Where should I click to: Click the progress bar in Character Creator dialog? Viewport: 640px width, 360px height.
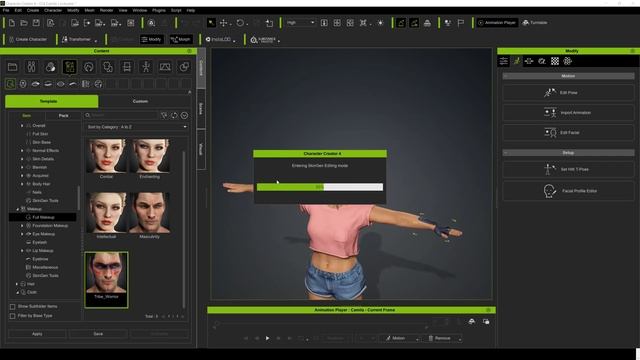pyautogui.click(x=320, y=187)
